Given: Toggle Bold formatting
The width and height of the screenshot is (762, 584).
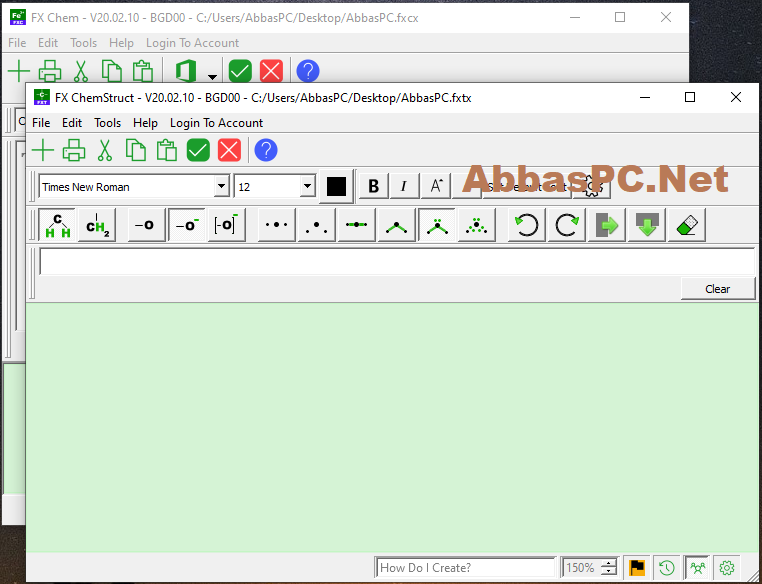Looking at the screenshot, I should (x=373, y=186).
